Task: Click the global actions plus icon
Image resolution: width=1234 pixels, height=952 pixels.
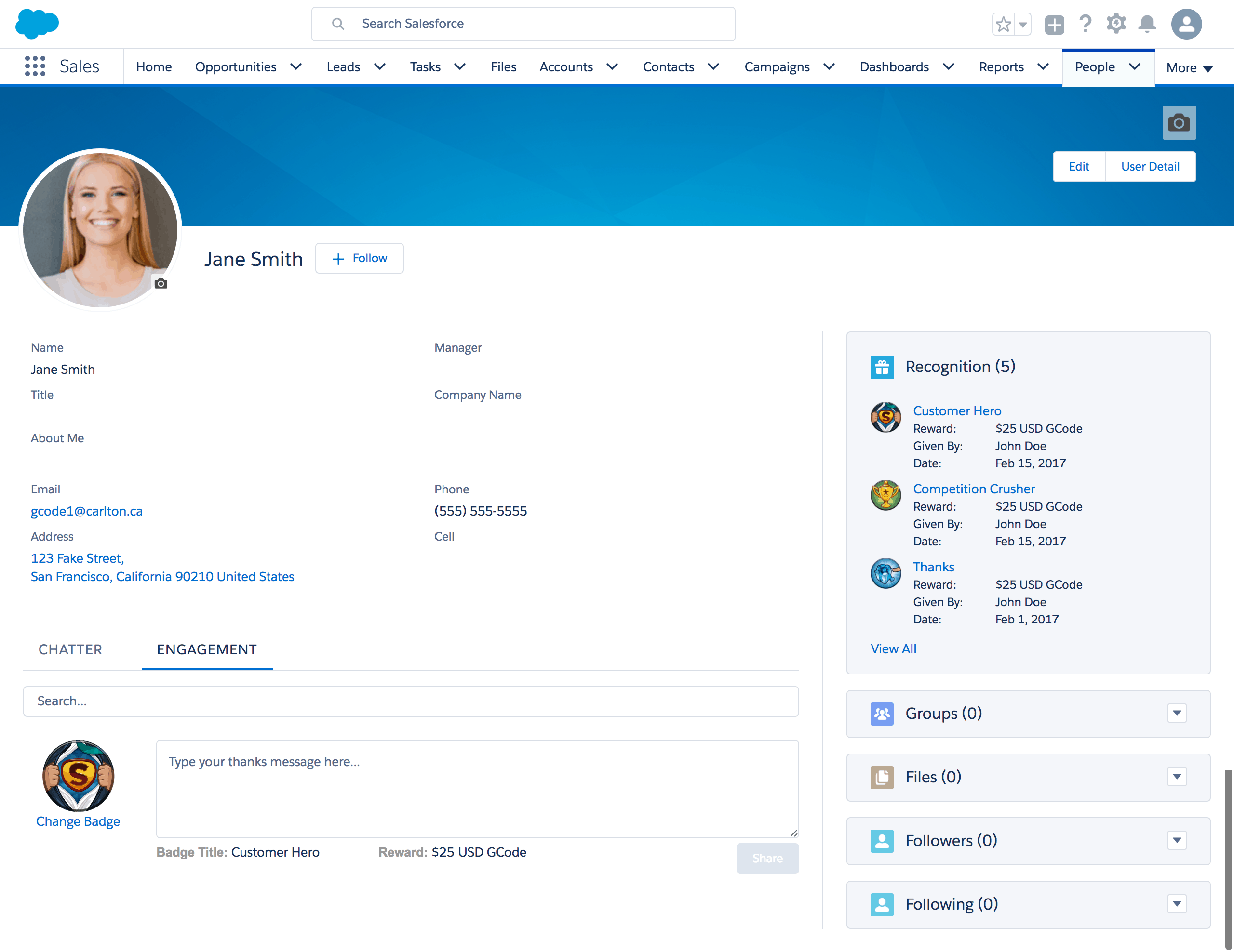Action: coord(1054,25)
